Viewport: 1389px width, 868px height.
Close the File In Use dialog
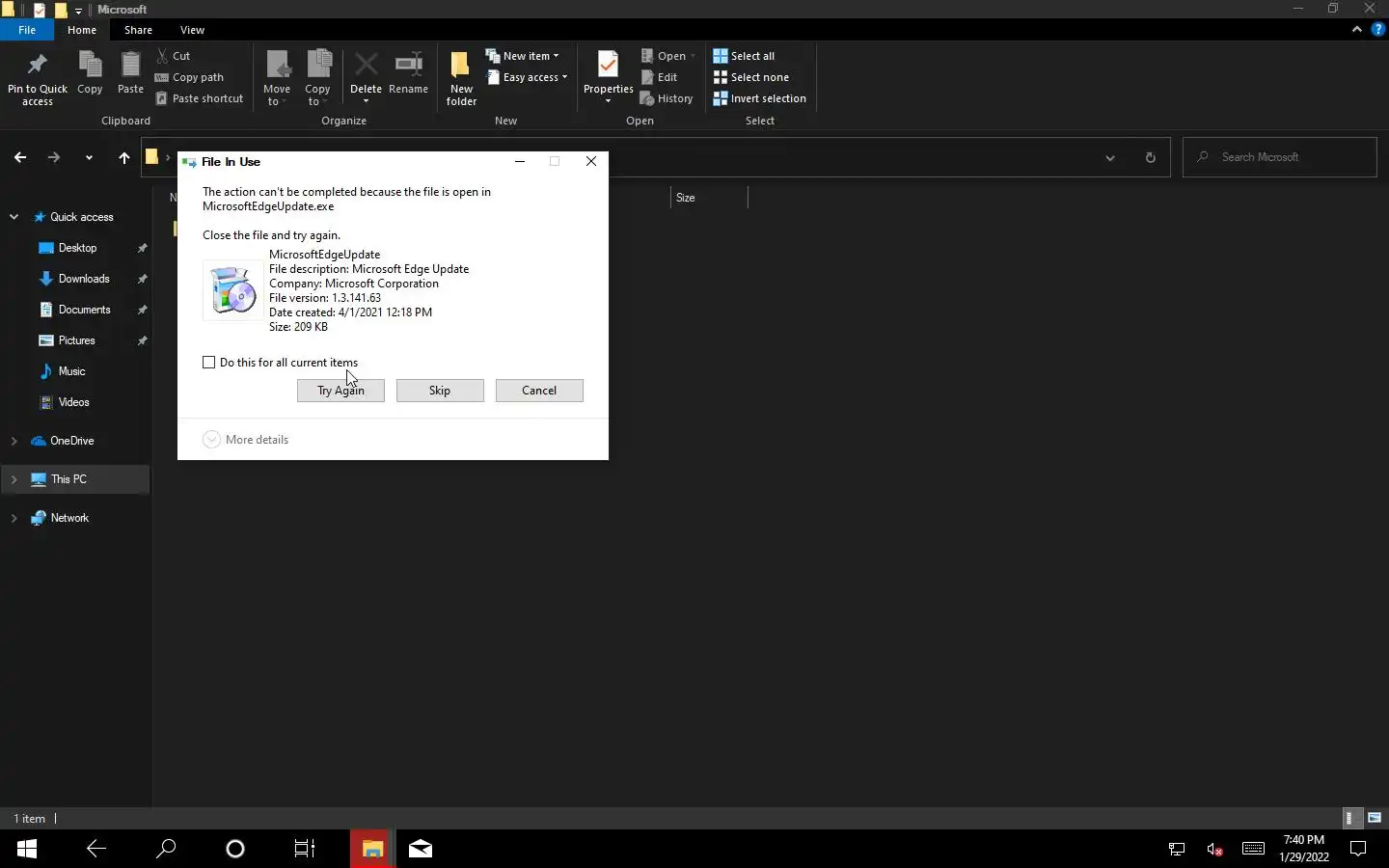pos(591,161)
